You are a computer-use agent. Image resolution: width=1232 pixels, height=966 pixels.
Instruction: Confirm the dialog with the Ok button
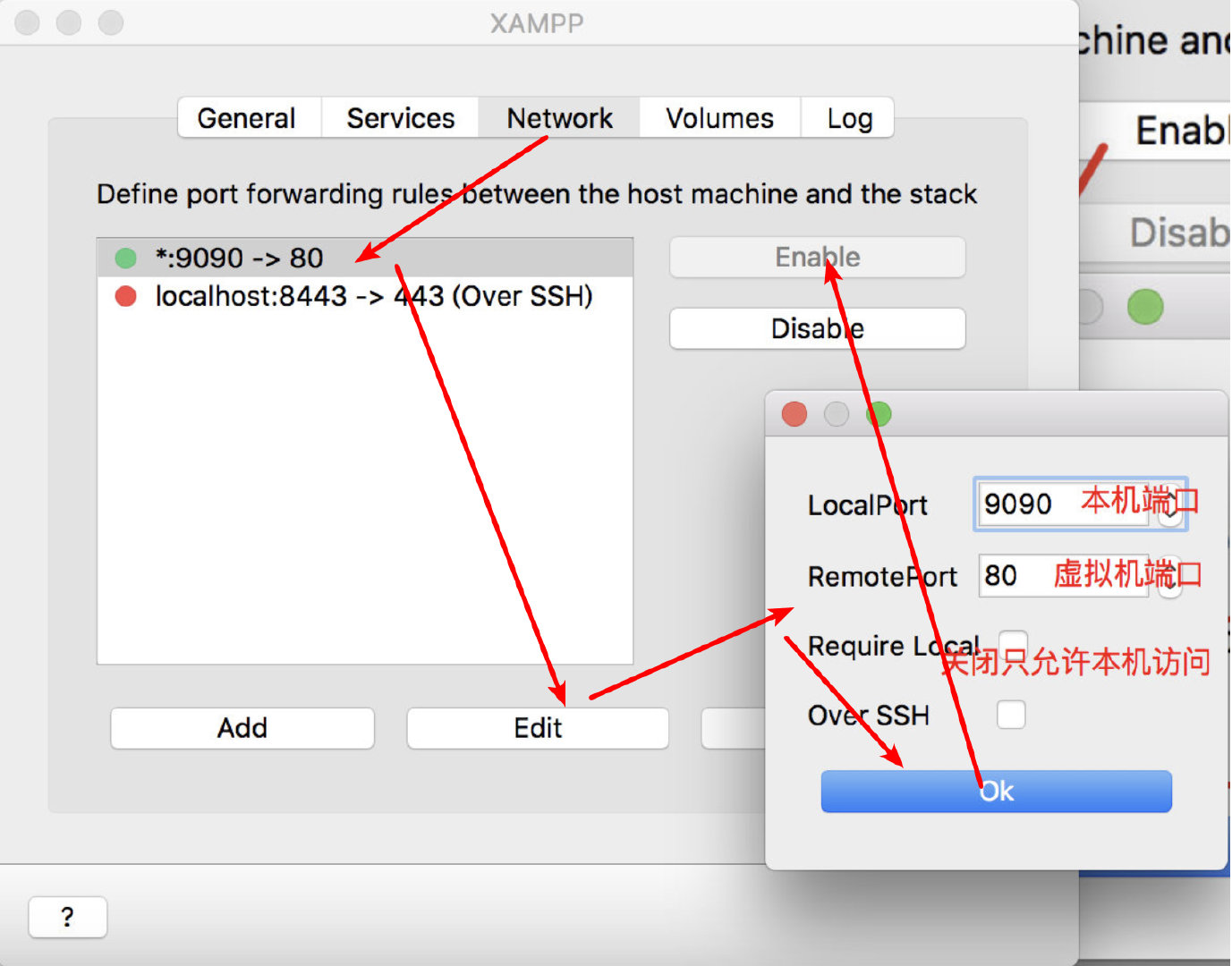(996, 792)
